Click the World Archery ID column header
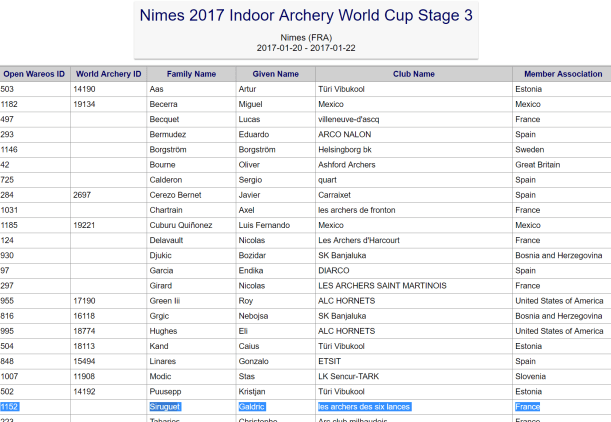Screen dimensions: 611x422 coord(109,73)
